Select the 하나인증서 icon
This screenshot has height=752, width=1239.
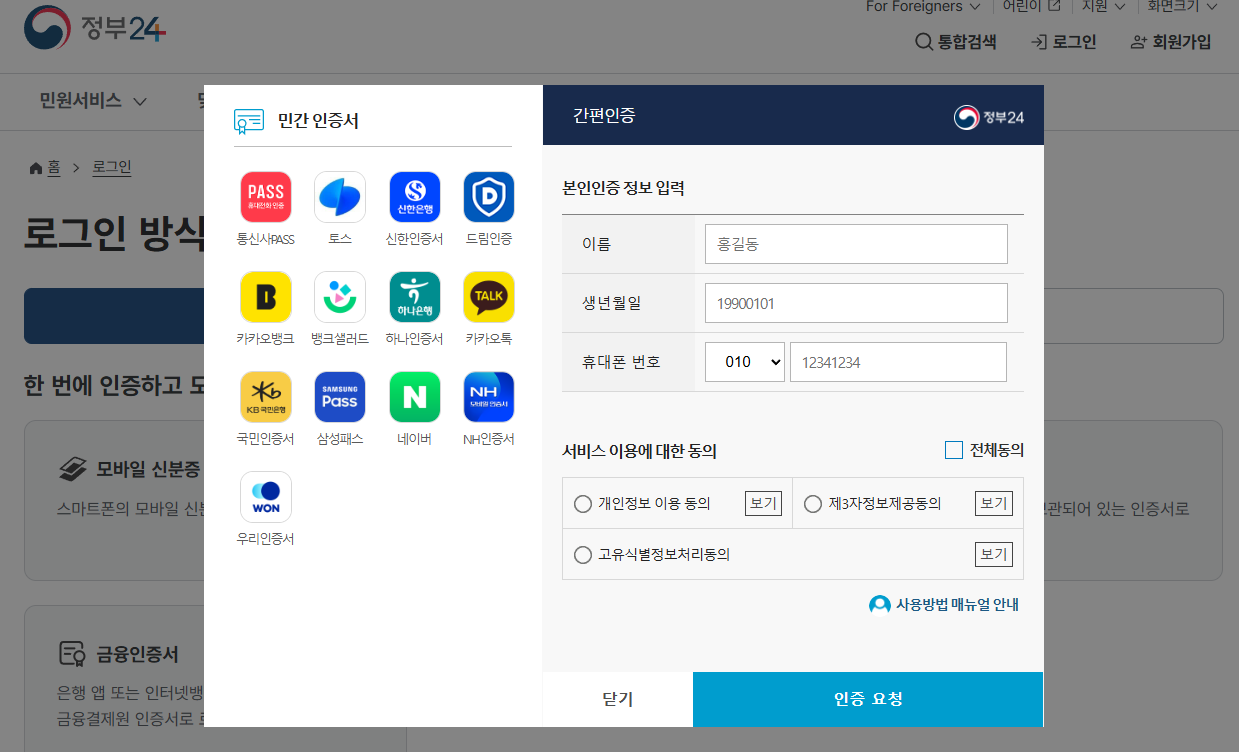[x=414, y=297]
